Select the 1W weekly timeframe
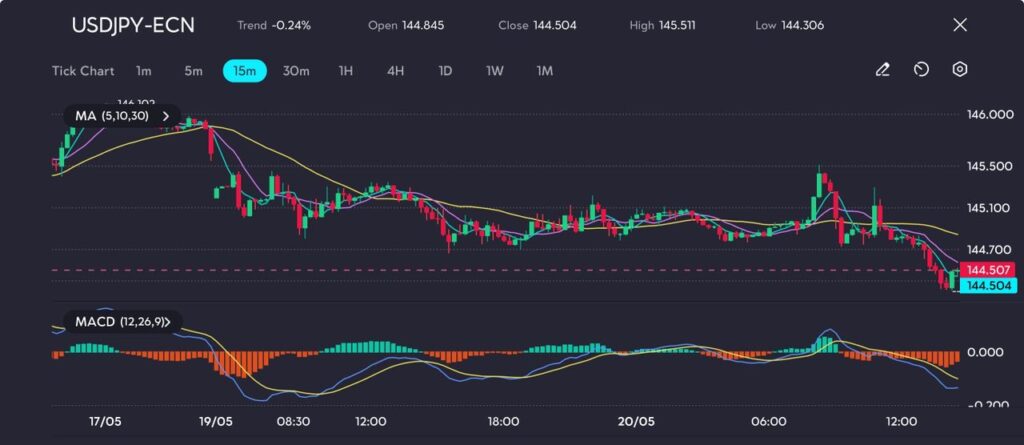The image size is (1024, 445). click(x=495, y=71)
